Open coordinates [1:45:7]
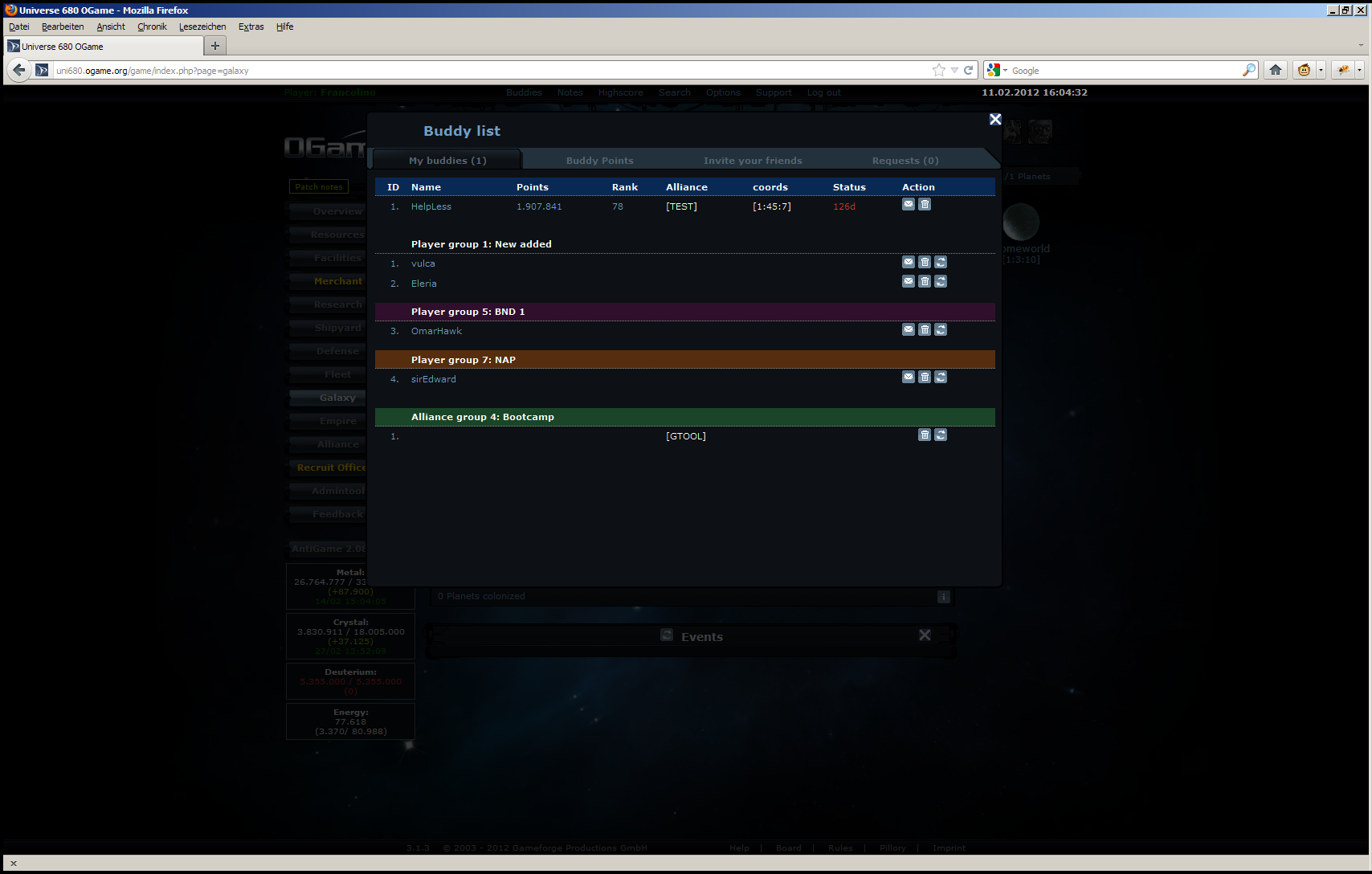The width and height of the screenshot is (1372, 874). click(772, 206)
